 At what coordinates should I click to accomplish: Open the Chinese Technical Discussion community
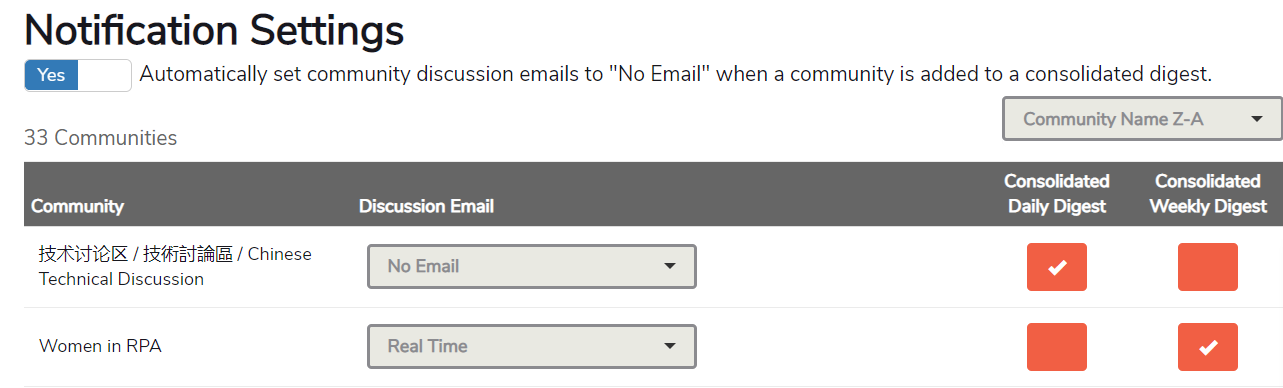pyautogui.click(x=175, y=266)
